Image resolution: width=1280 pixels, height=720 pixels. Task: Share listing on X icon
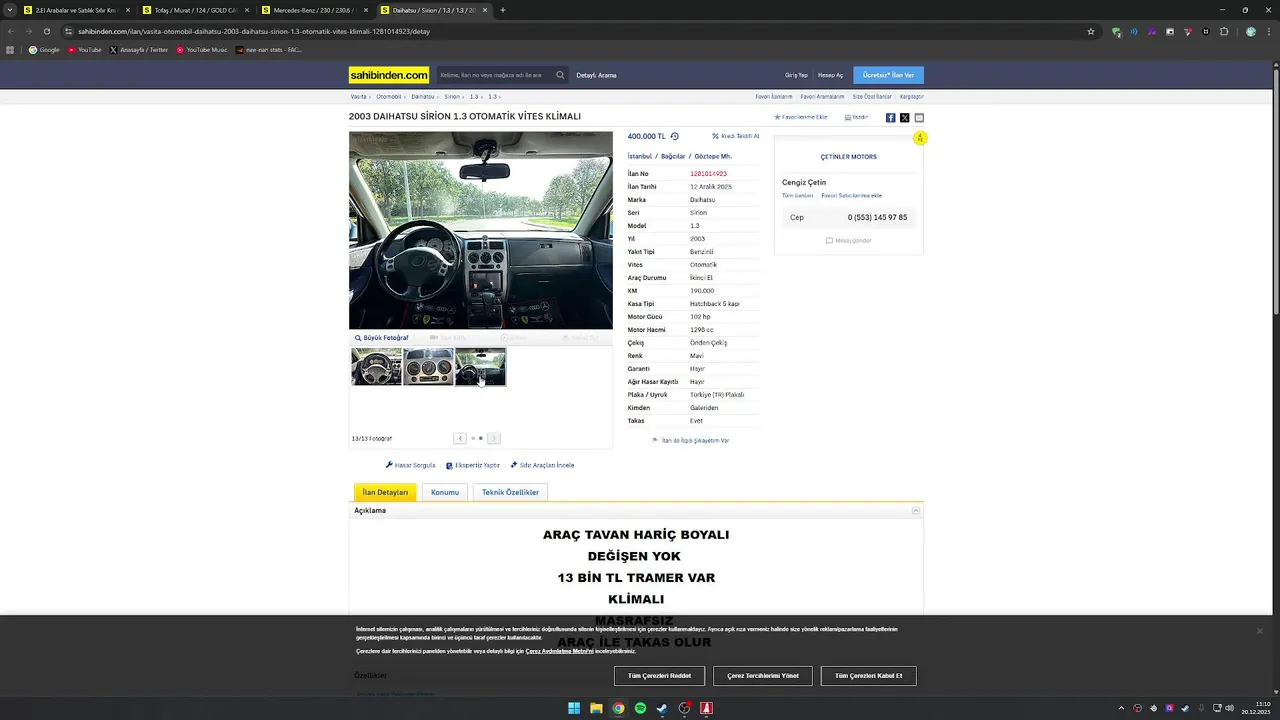click(904, 118)
